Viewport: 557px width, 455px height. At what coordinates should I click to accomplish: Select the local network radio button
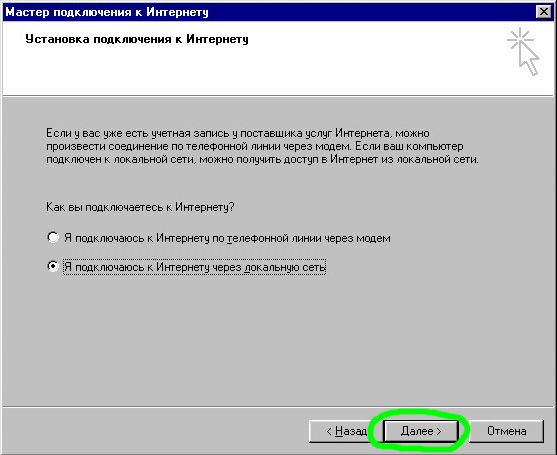click(x=53, y=266)
